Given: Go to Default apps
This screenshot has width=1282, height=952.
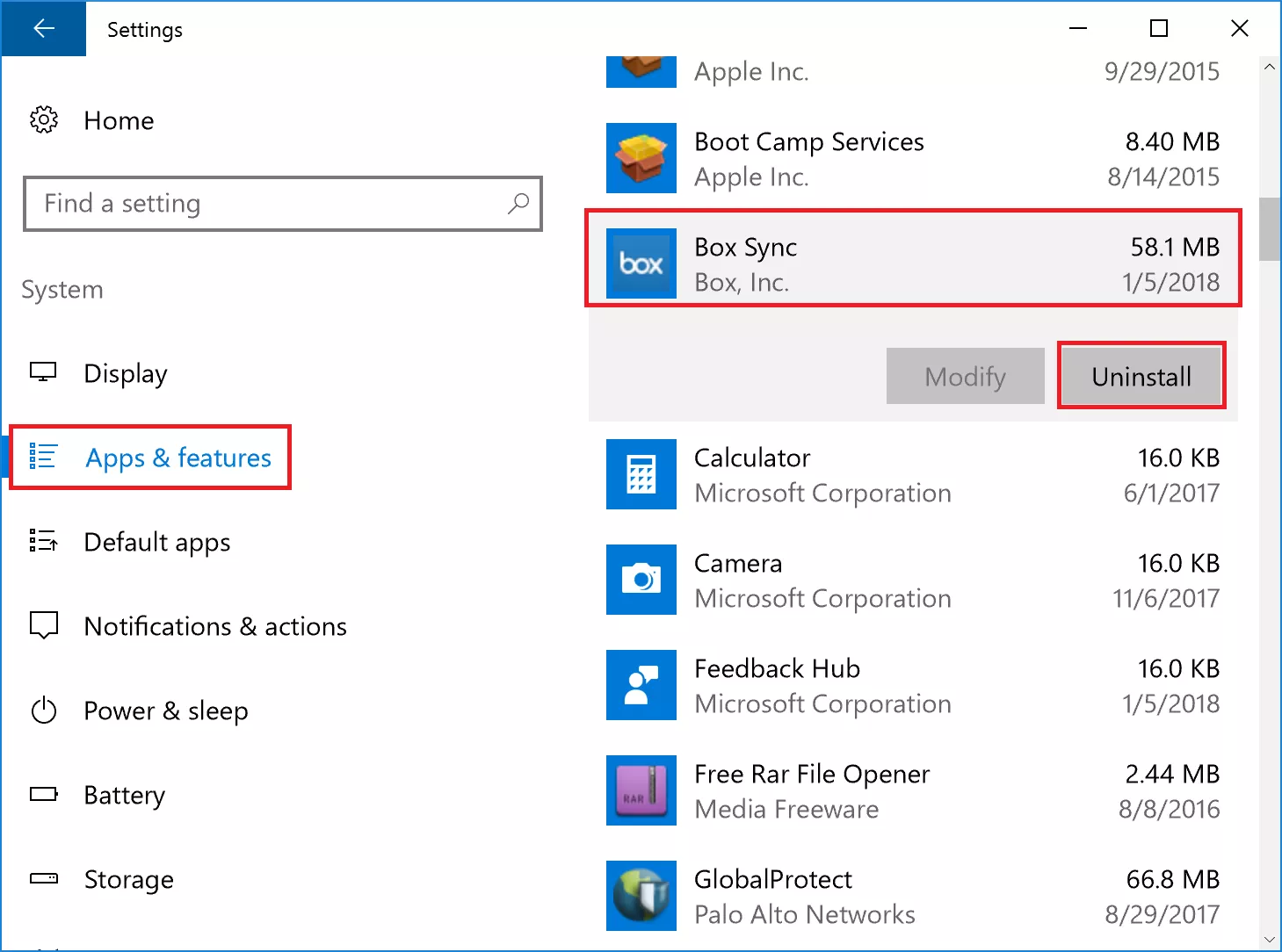Looking at the screenshot, I should click(157, 542).
